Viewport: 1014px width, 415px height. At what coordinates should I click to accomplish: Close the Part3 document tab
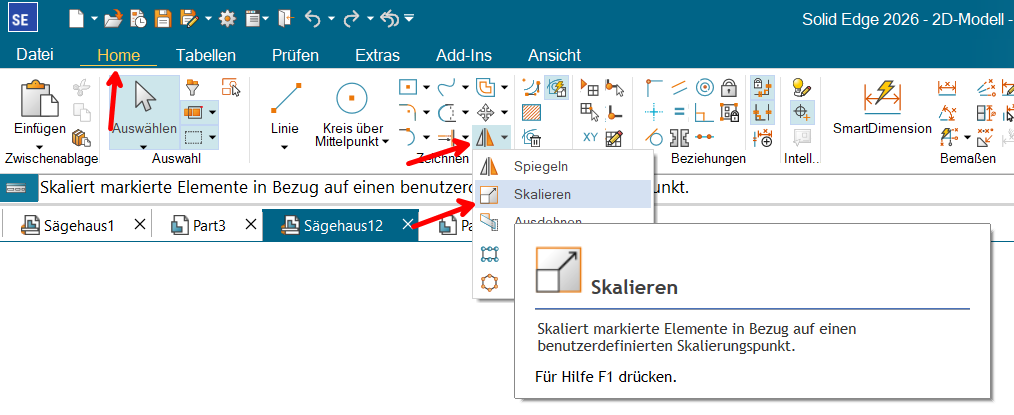tap(251, 225)
